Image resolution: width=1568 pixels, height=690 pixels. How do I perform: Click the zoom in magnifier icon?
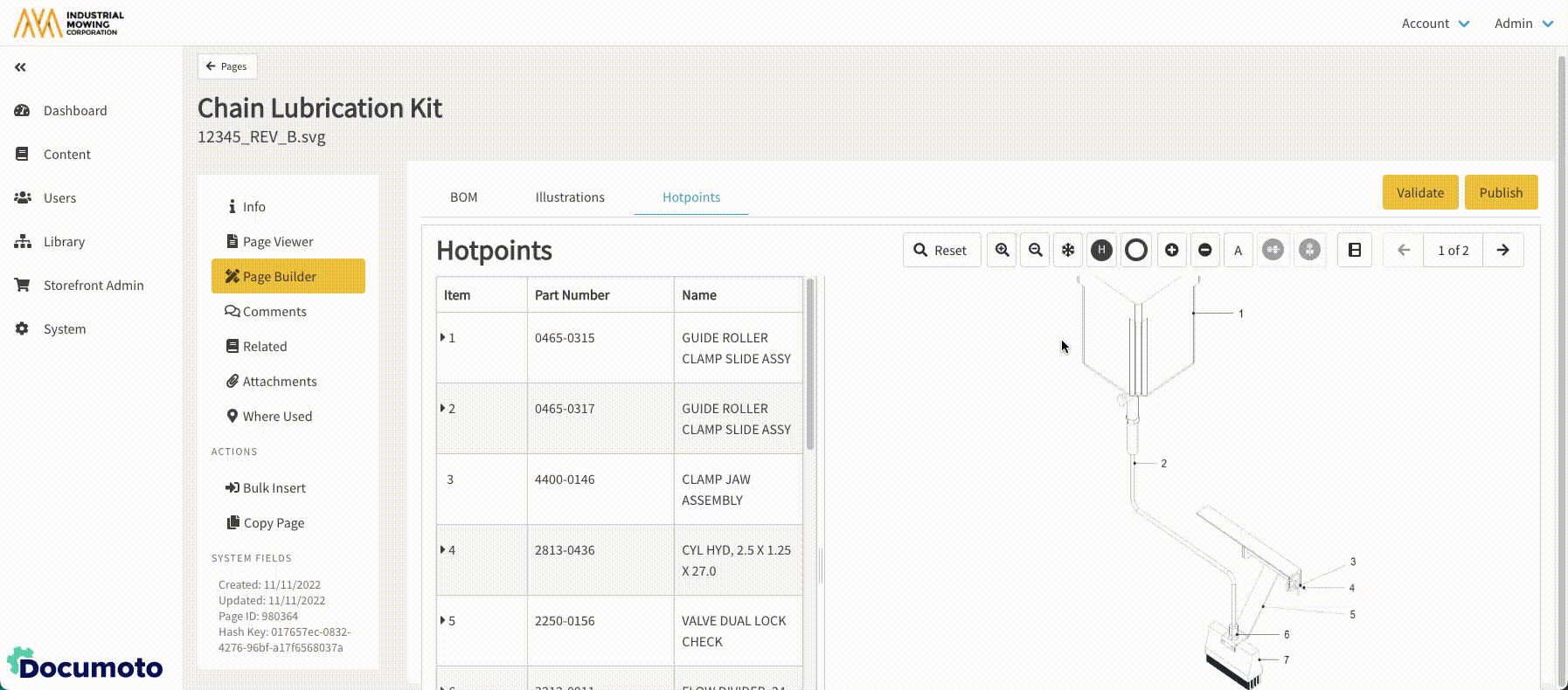(x=1002, y=250)
